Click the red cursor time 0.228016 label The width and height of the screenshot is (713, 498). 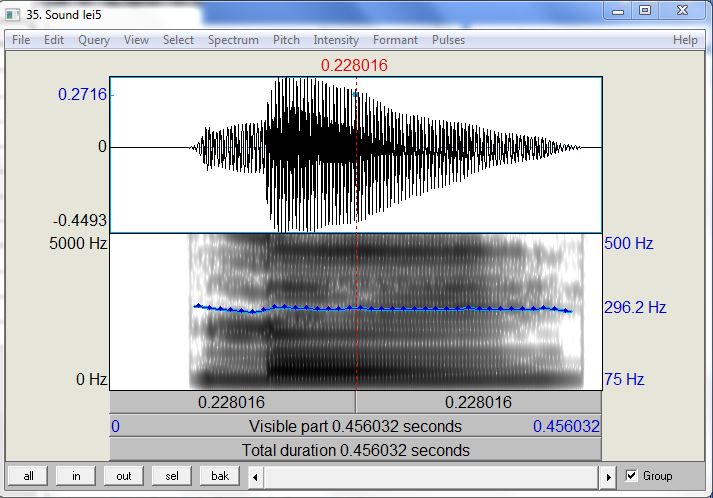354,65
